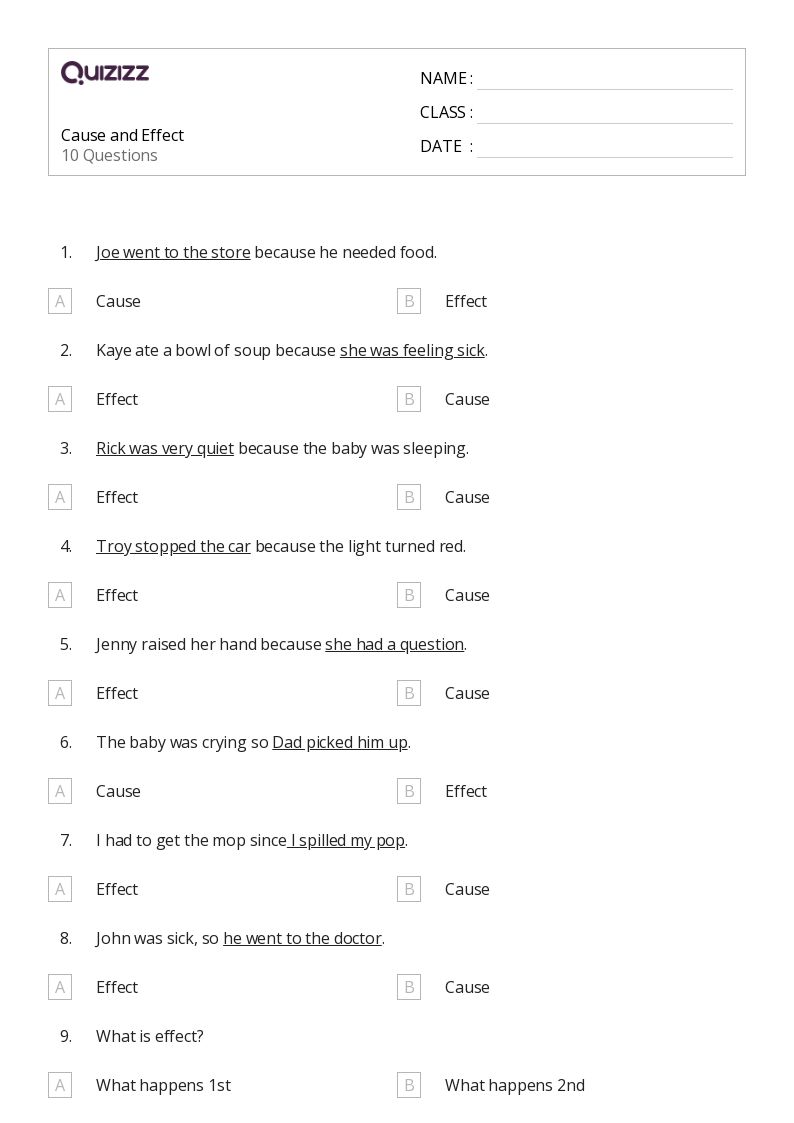
Task: Check box A Cause for question 6
Action: point(60,791)
